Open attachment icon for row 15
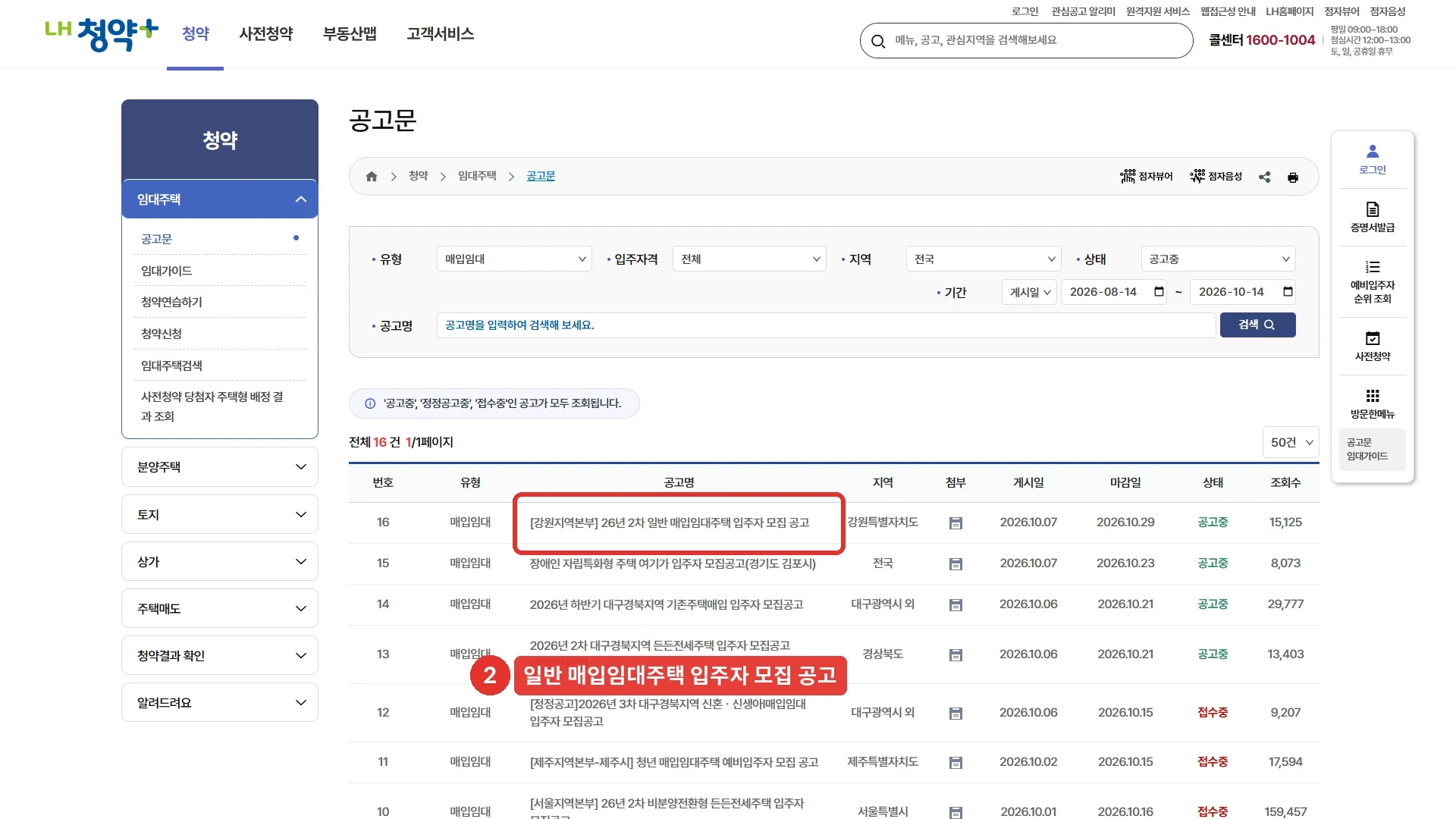The width and height of the screenshot is (1456, 819). [x=955, y=564]
